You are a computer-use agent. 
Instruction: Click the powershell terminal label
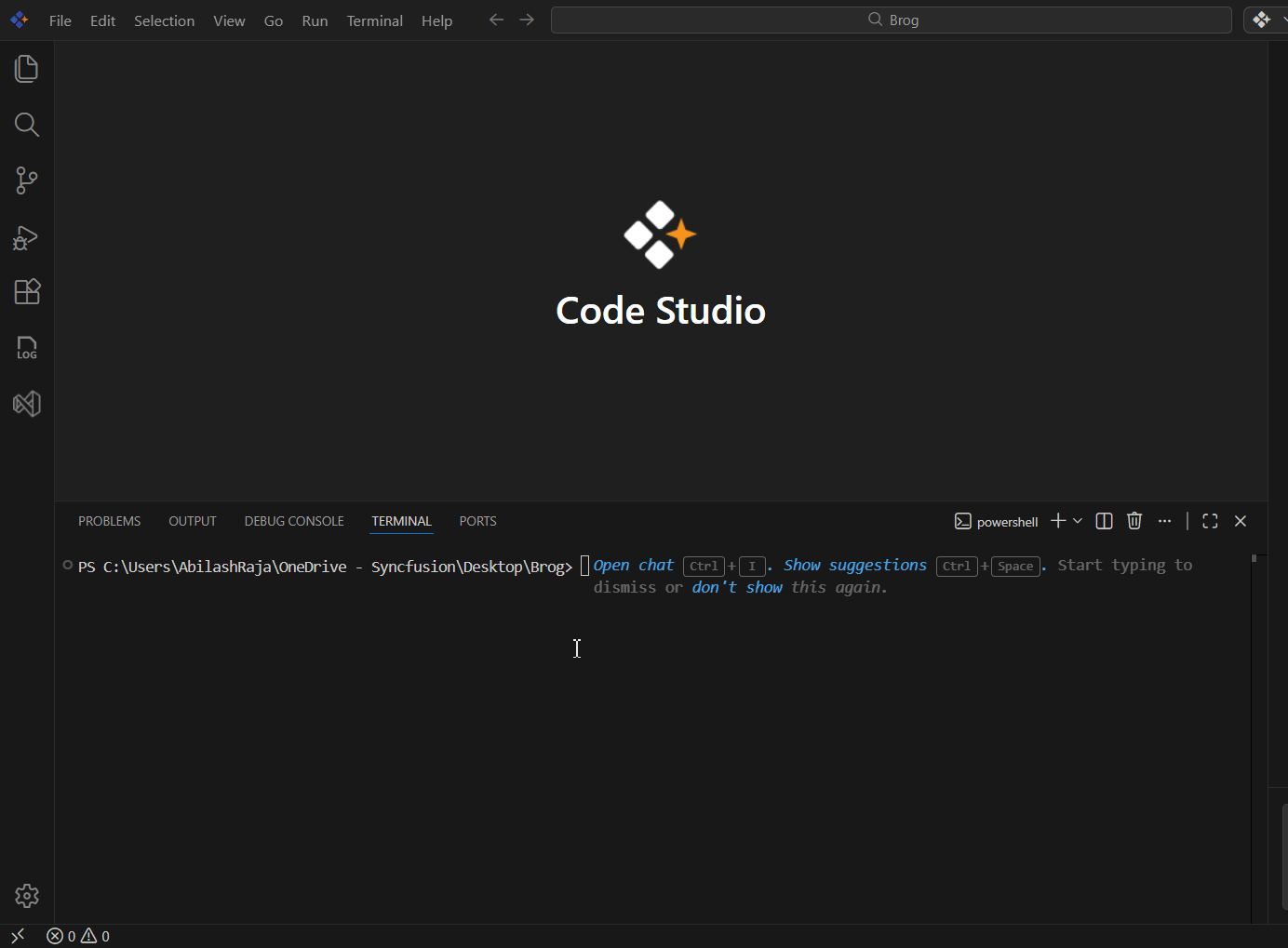coord(997,522)
